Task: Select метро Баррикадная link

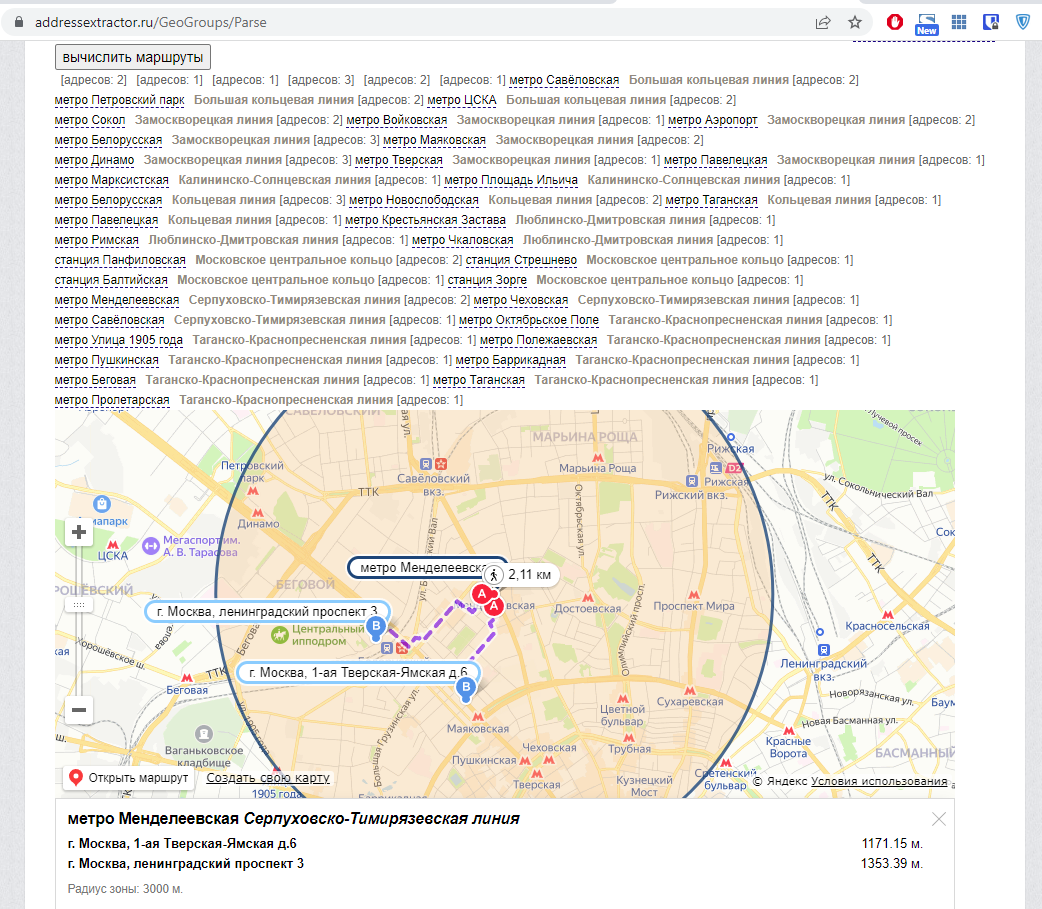Action: coord(510,359)
